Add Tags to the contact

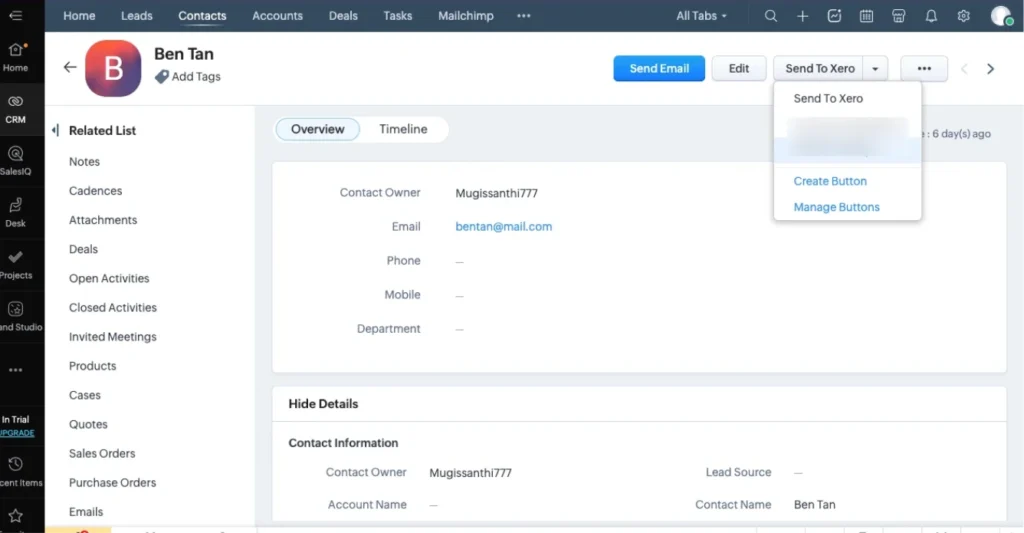point(188,76)
